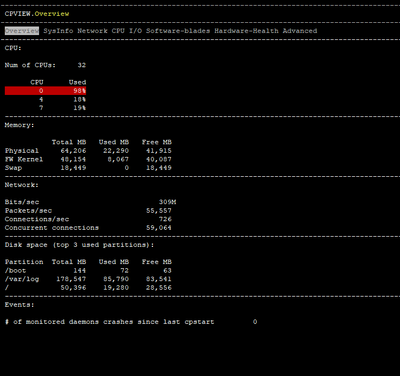Click root partition used value 19,280
This screenshot has width=400, height=376.
pos(116,287)
